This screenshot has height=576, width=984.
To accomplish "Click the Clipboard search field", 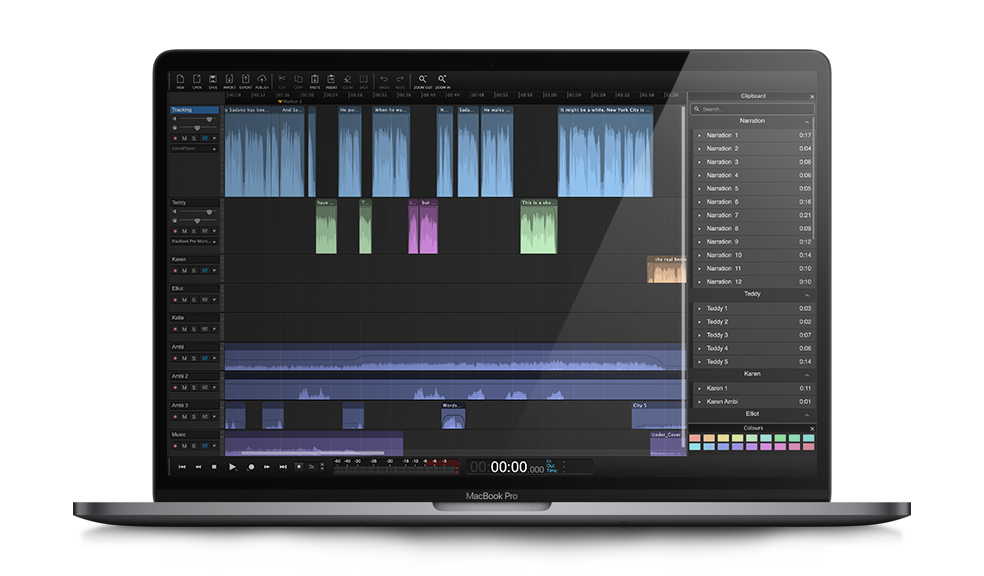I will [752, 109].
